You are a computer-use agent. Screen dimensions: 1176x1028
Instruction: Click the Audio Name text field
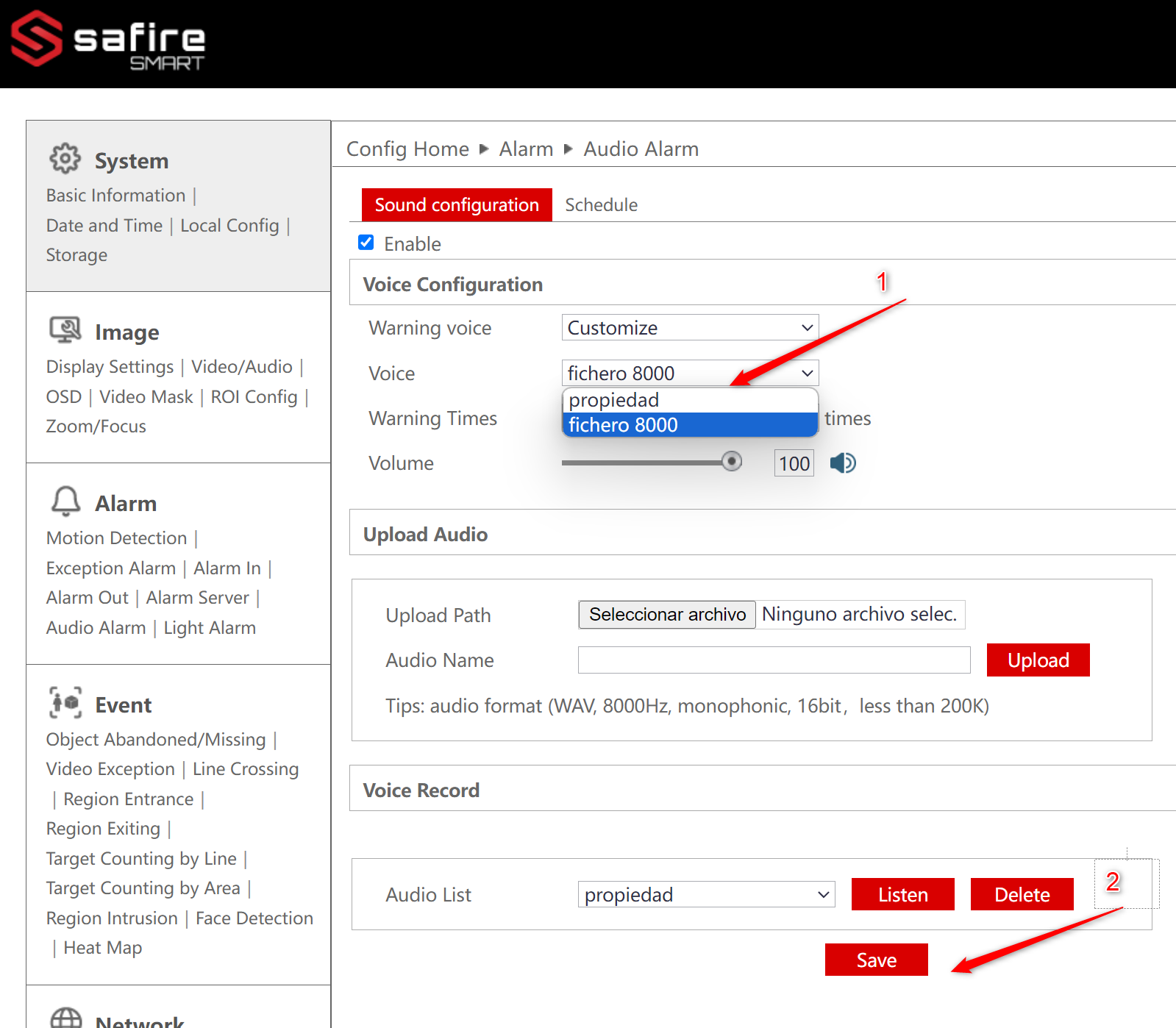coord(774,660)
